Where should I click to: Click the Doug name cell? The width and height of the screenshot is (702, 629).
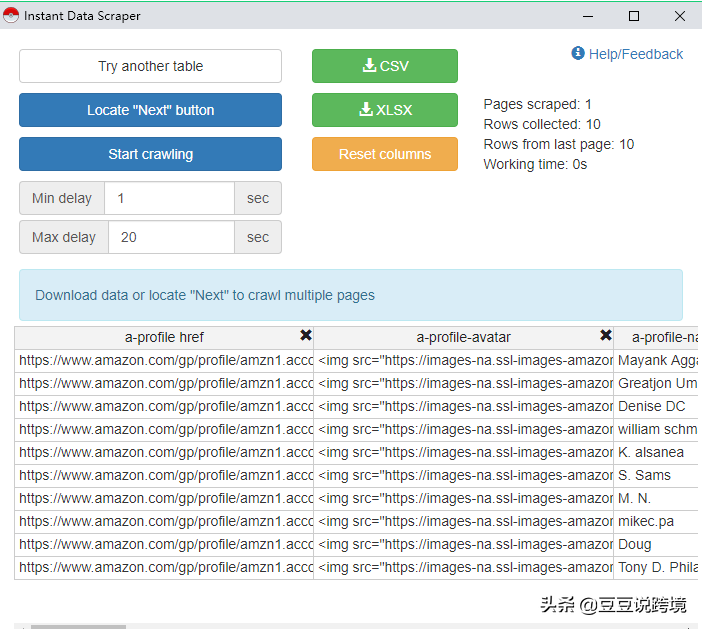(655, 545)
